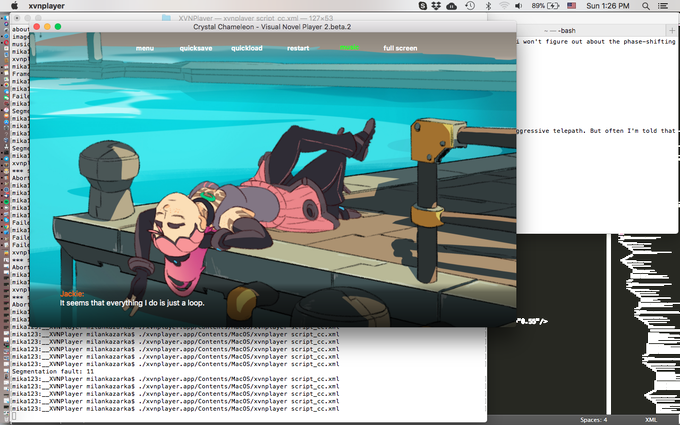Click the Skype menu bar icon
Screen dimensions: 680x425
[x=423, y=6]
